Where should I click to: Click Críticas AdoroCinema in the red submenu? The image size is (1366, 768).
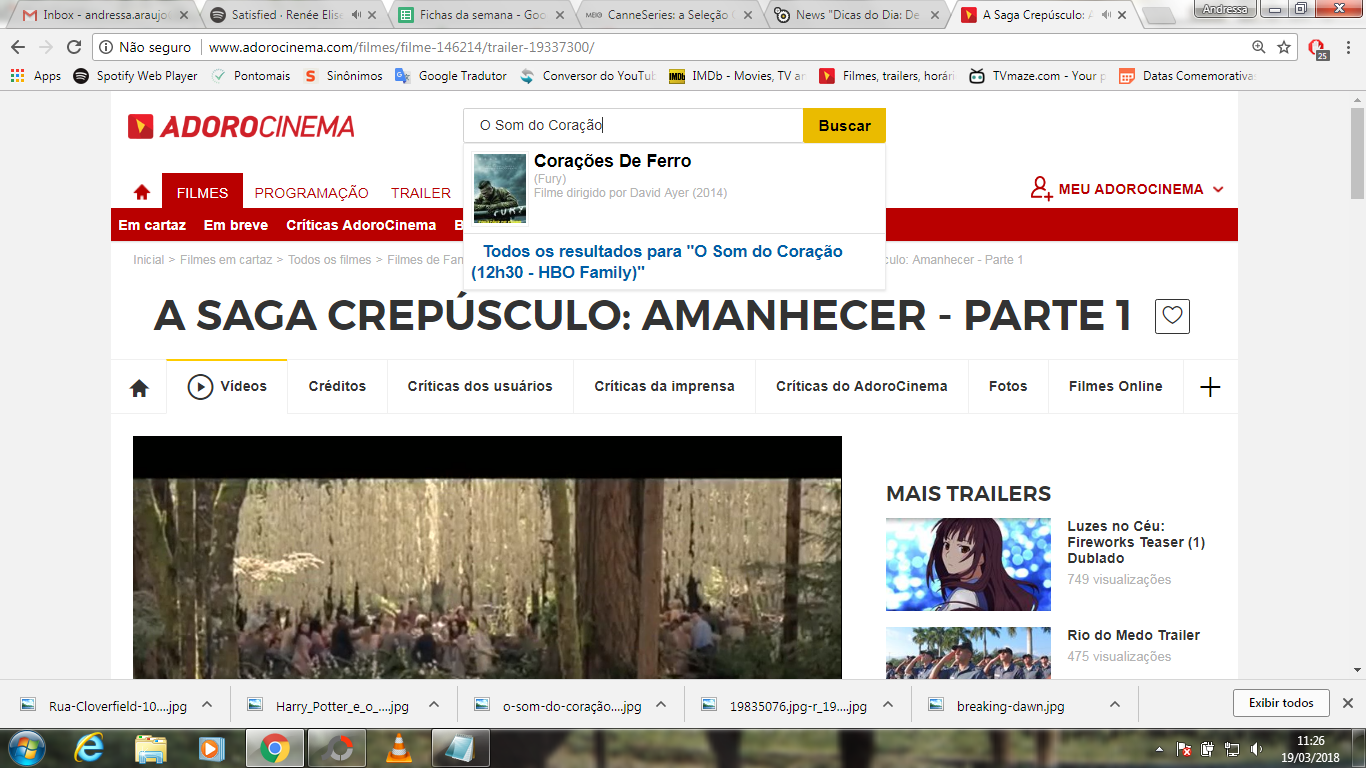point(361,225)
